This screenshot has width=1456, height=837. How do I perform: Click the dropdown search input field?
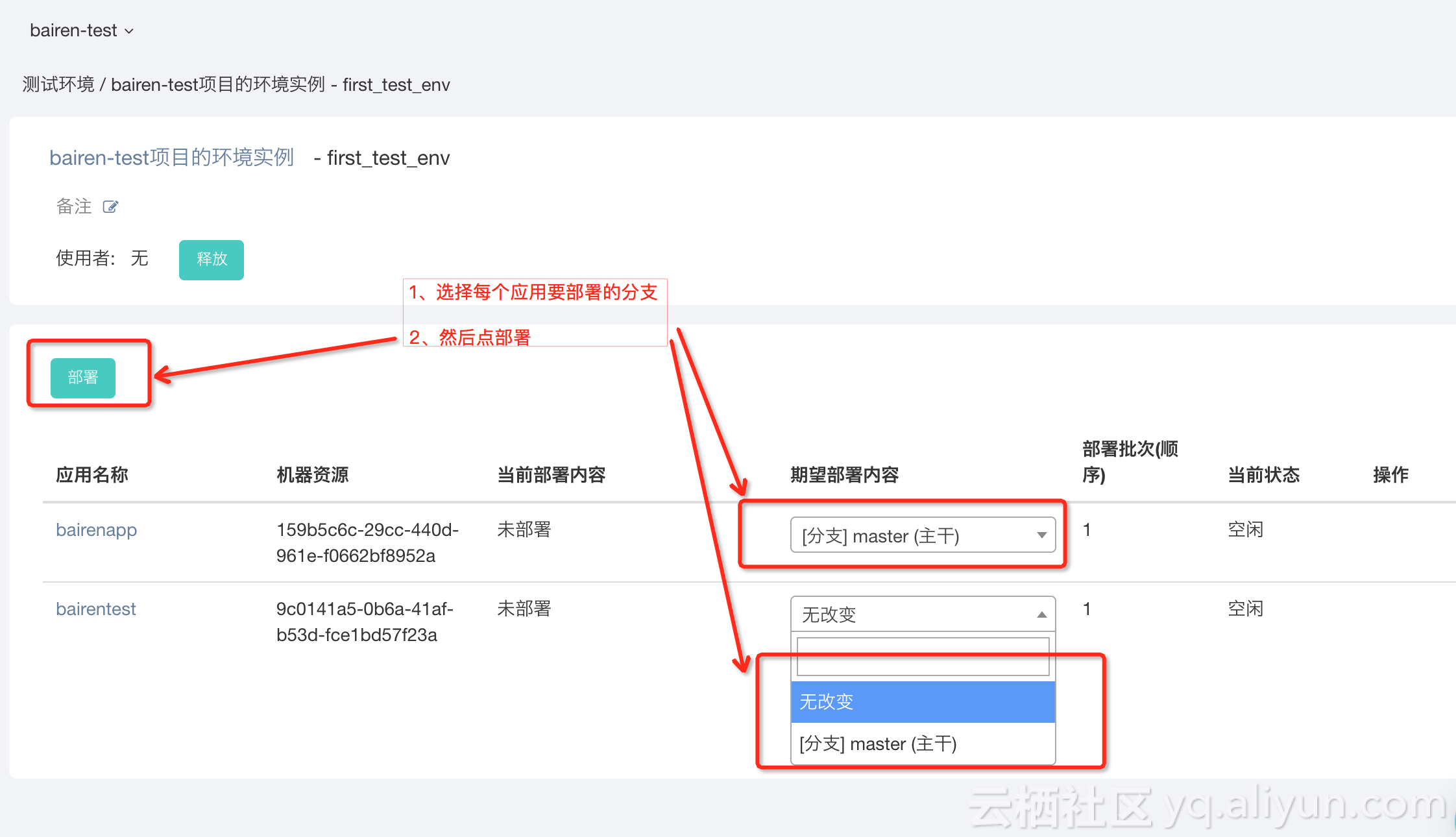[x=923, y=657]
